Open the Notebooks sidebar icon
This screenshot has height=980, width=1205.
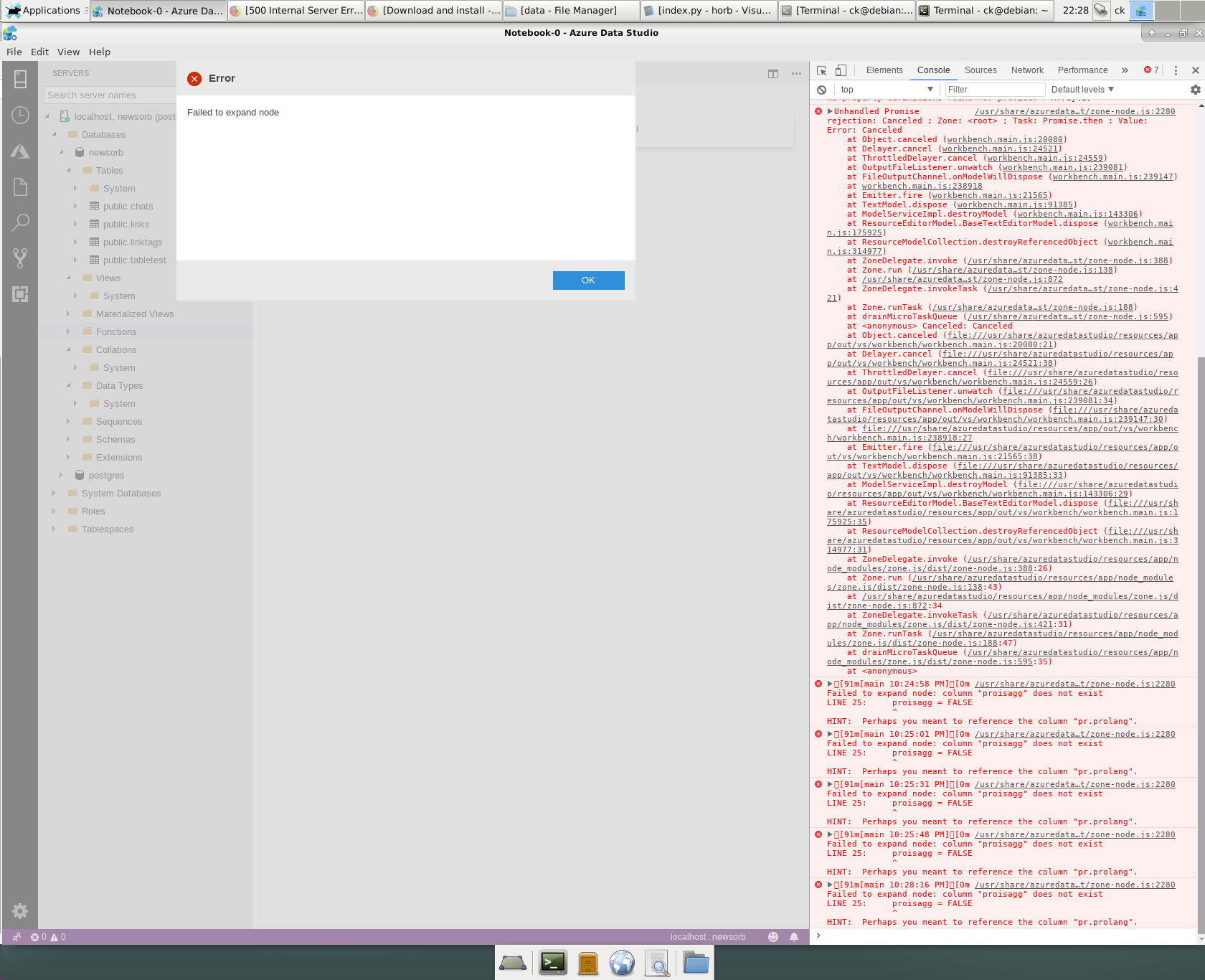20,186
